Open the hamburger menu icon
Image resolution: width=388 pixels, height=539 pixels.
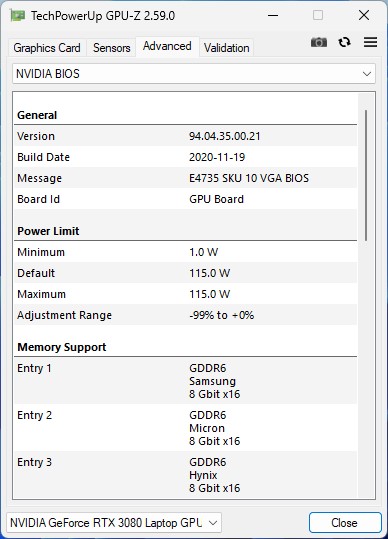(x=370, y=42)
